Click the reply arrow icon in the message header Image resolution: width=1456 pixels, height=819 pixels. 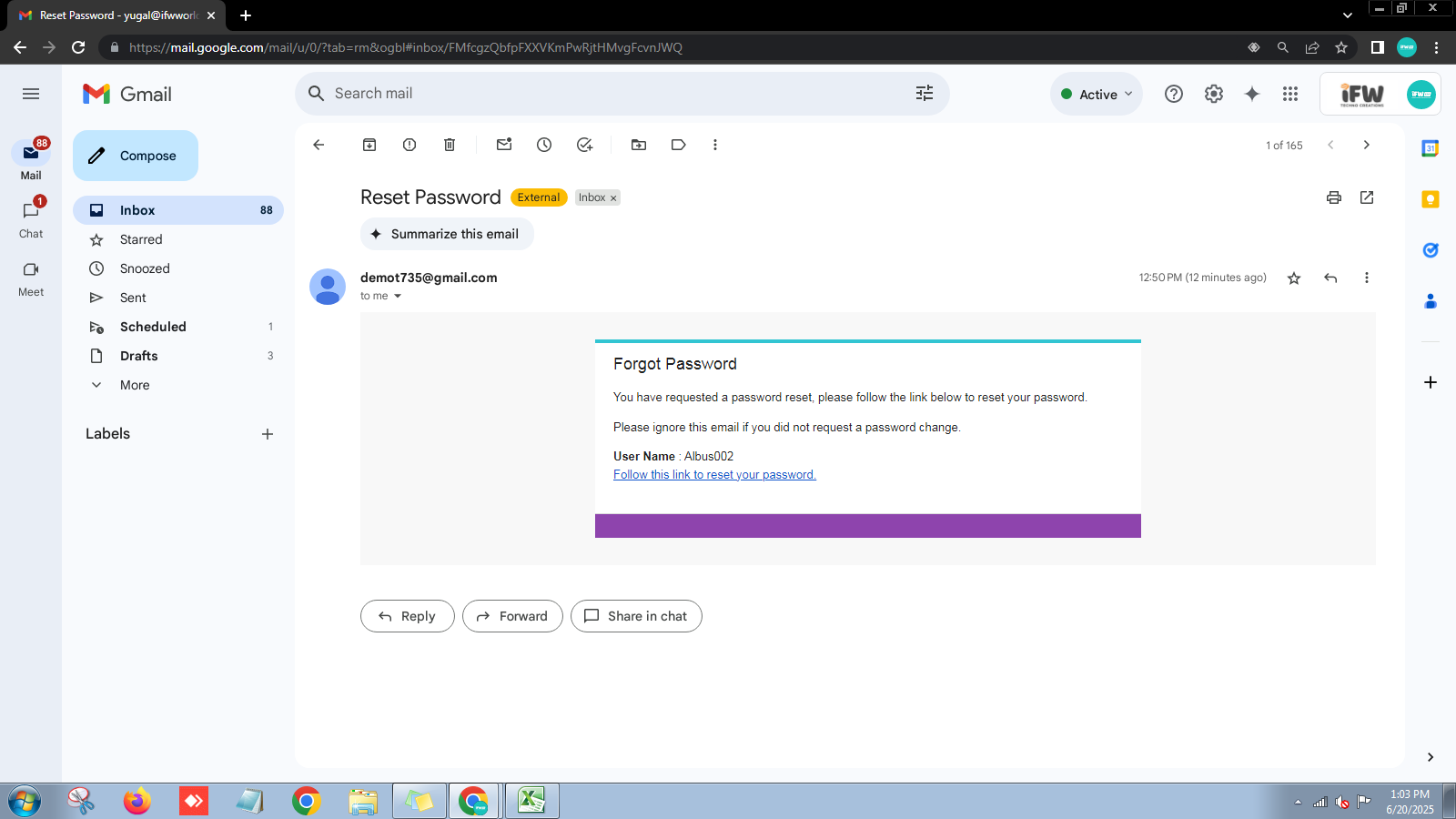coord(1330,278)
